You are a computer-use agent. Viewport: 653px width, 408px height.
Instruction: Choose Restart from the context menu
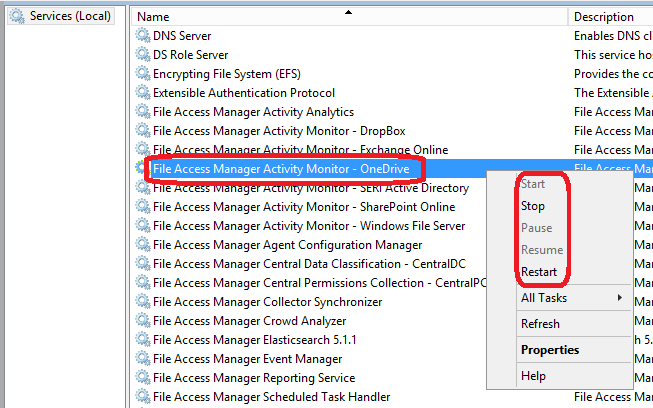[x=539, y=272]
